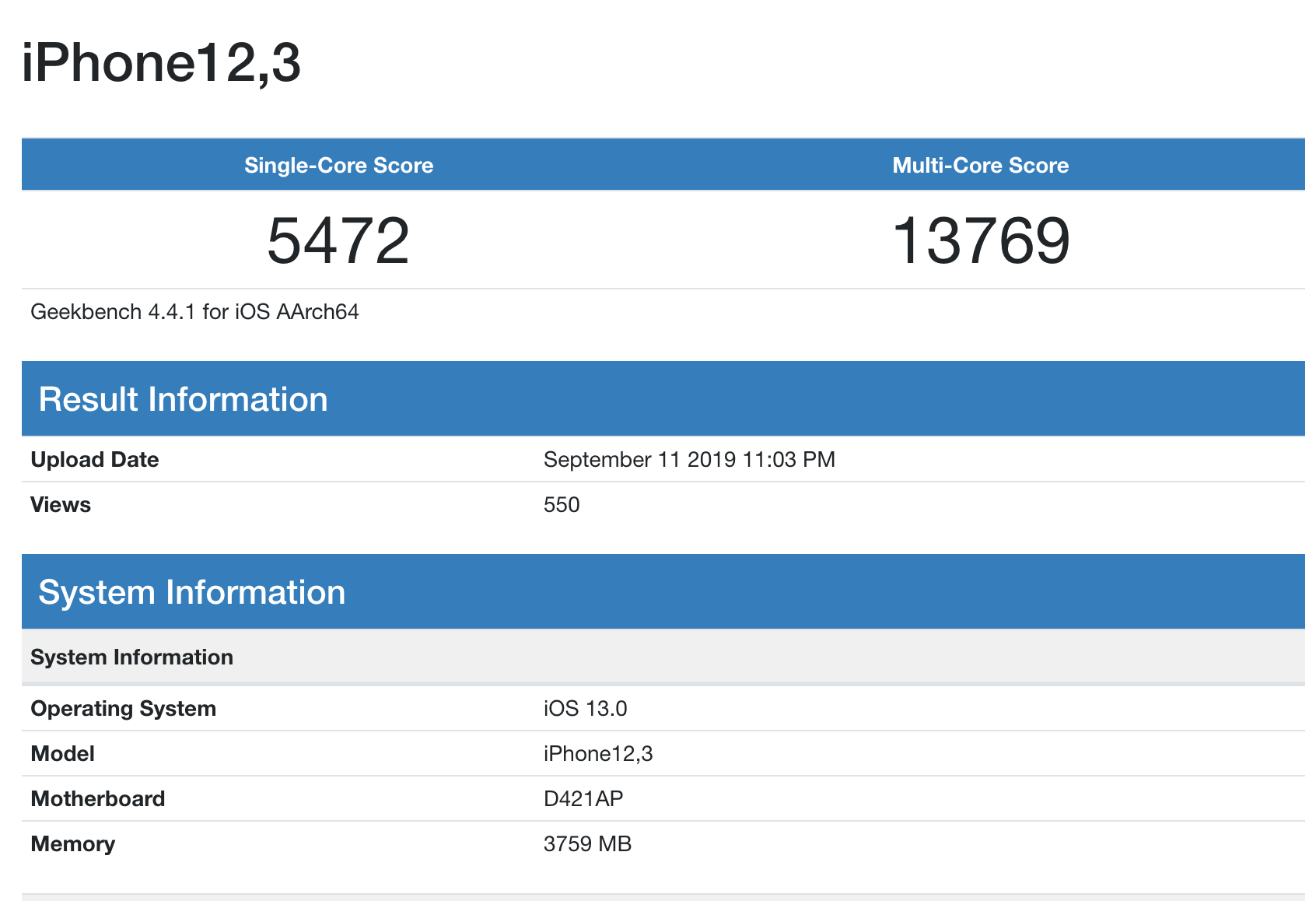Select the date September 11 2019 11:03 PM
1316x901 pixels.
689,460
